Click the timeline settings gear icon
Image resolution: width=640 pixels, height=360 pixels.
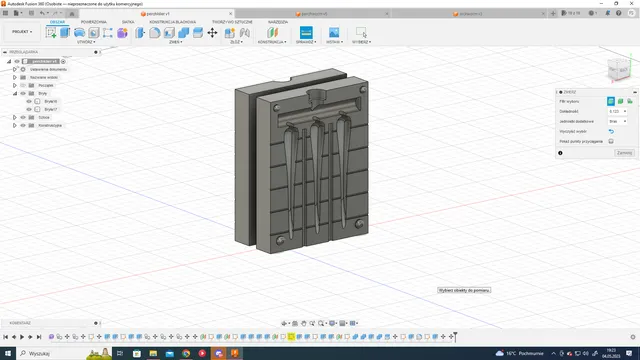click(633, 337)
